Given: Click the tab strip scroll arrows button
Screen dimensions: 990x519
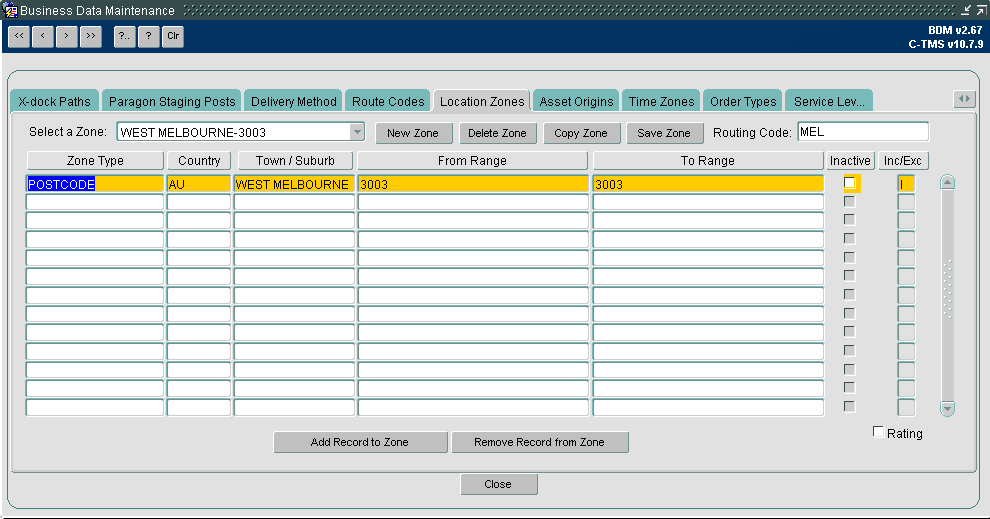Looking at the screenshot, I should [964, 99].
